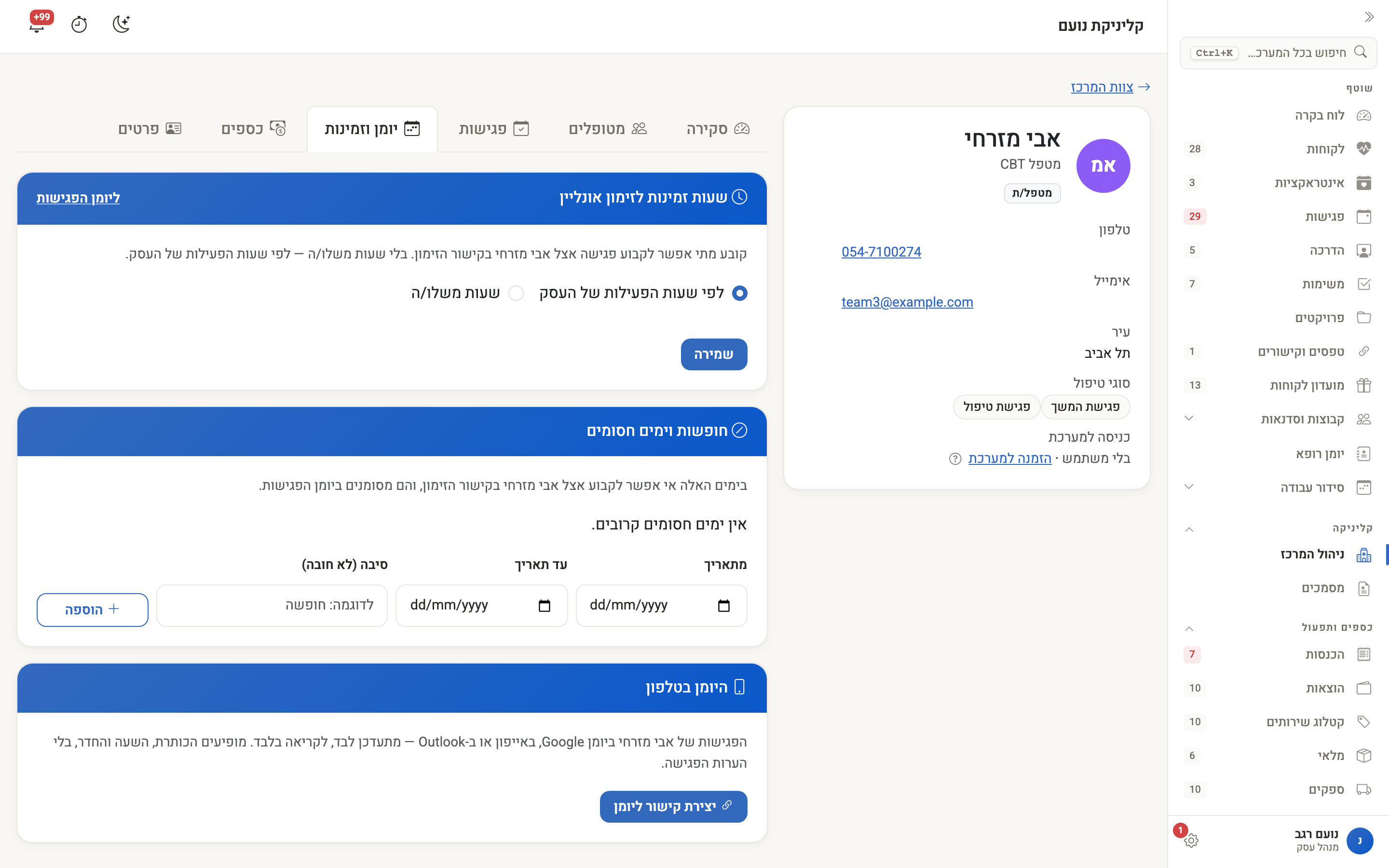
Task: Toggle dark mode moon icon
Action: click(122, 24)
